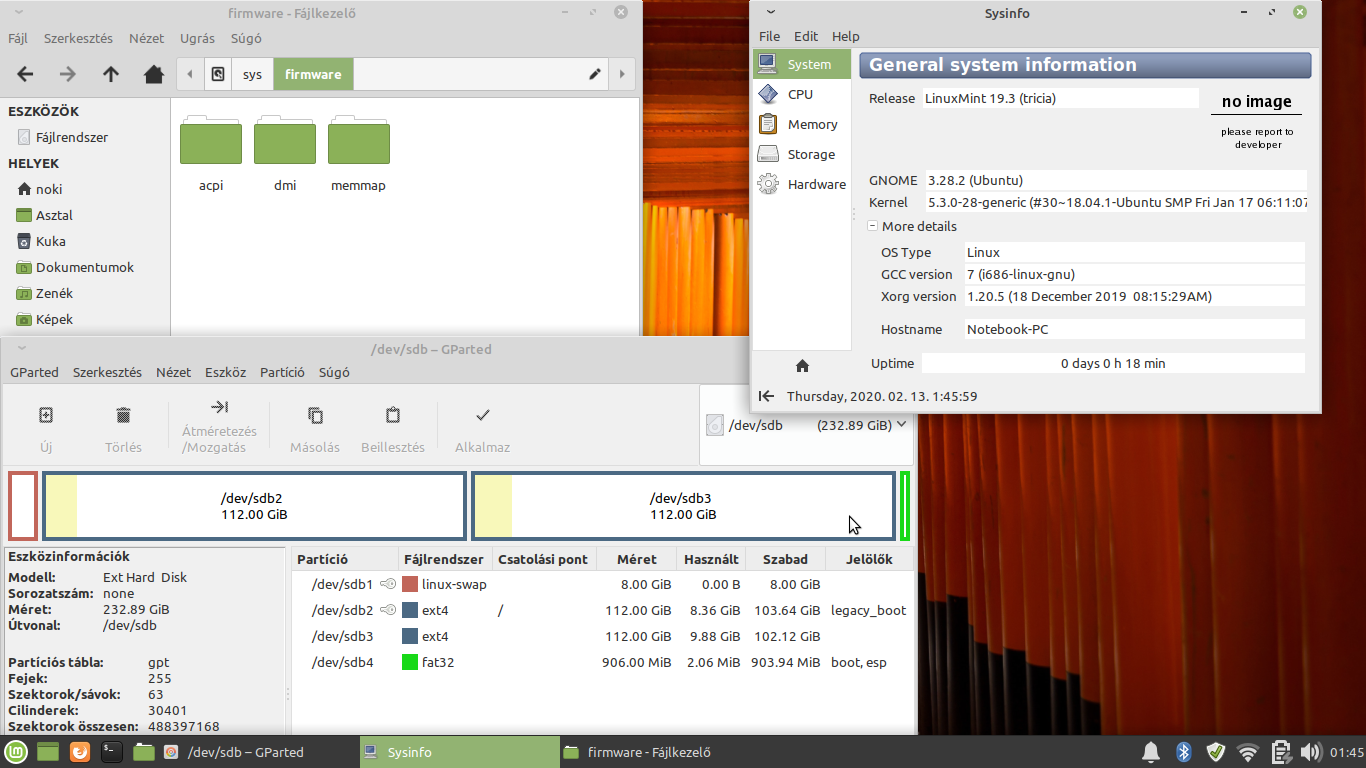
Task: Go up to the parent folder
Action: tap(111, 74)
